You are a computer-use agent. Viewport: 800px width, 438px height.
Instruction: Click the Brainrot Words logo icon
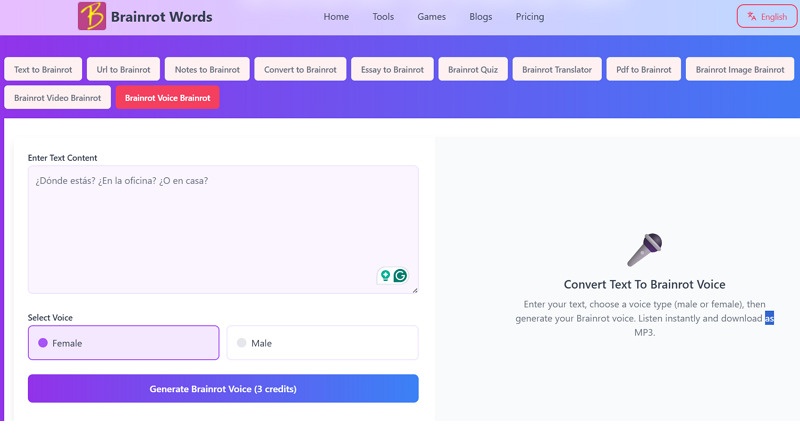(x=92, y=16)
